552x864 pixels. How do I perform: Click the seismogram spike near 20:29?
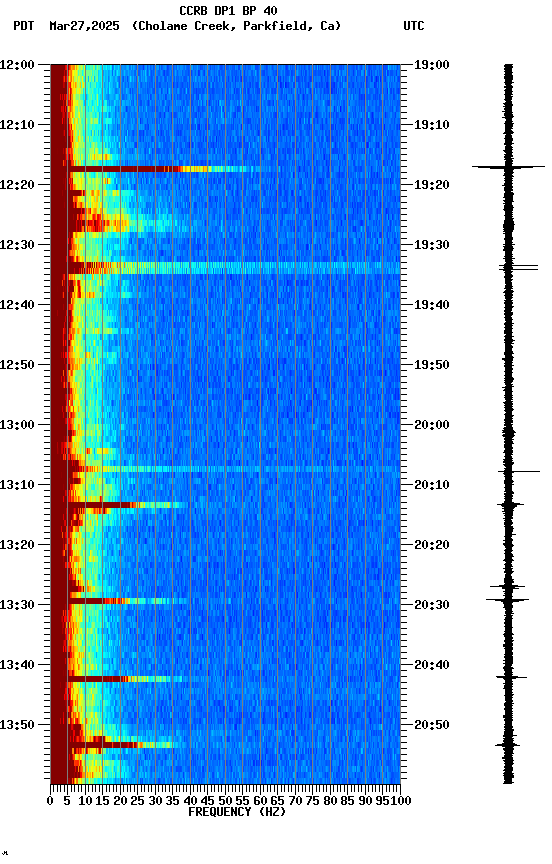click(507, 600)
